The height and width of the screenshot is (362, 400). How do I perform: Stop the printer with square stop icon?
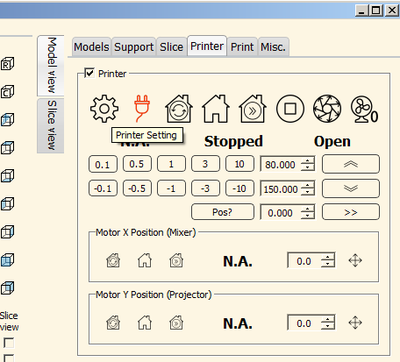290,109
